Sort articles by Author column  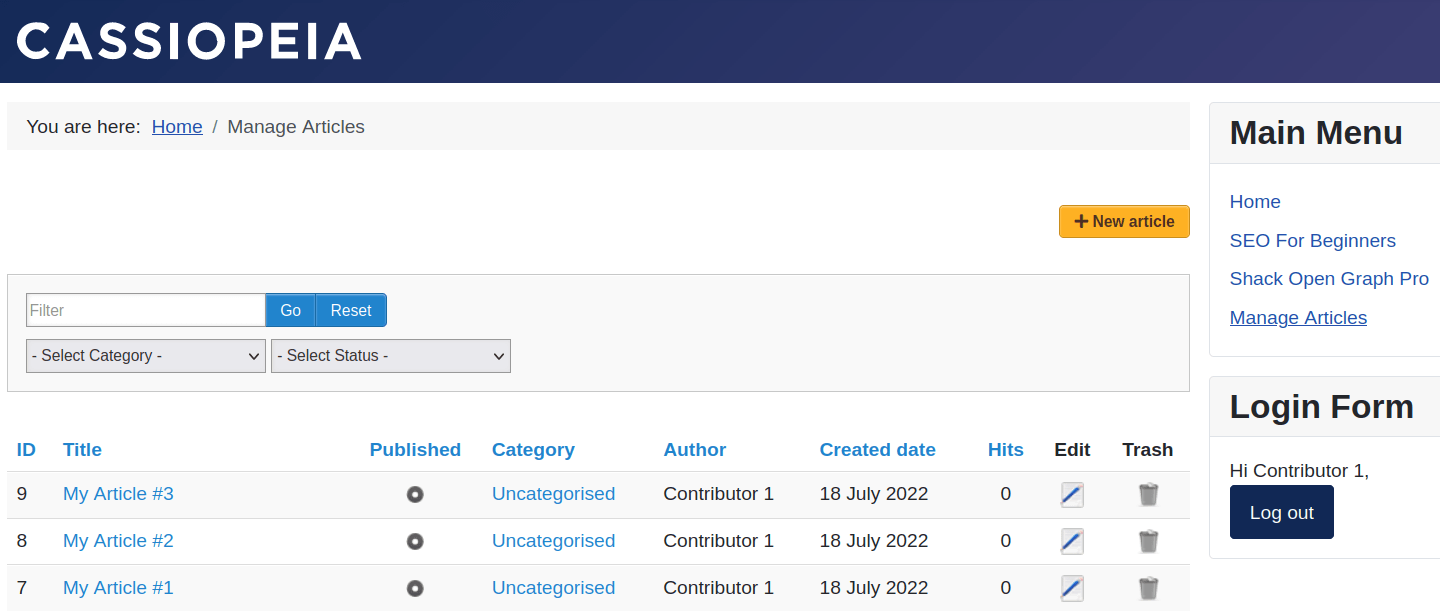coord(695,450)
